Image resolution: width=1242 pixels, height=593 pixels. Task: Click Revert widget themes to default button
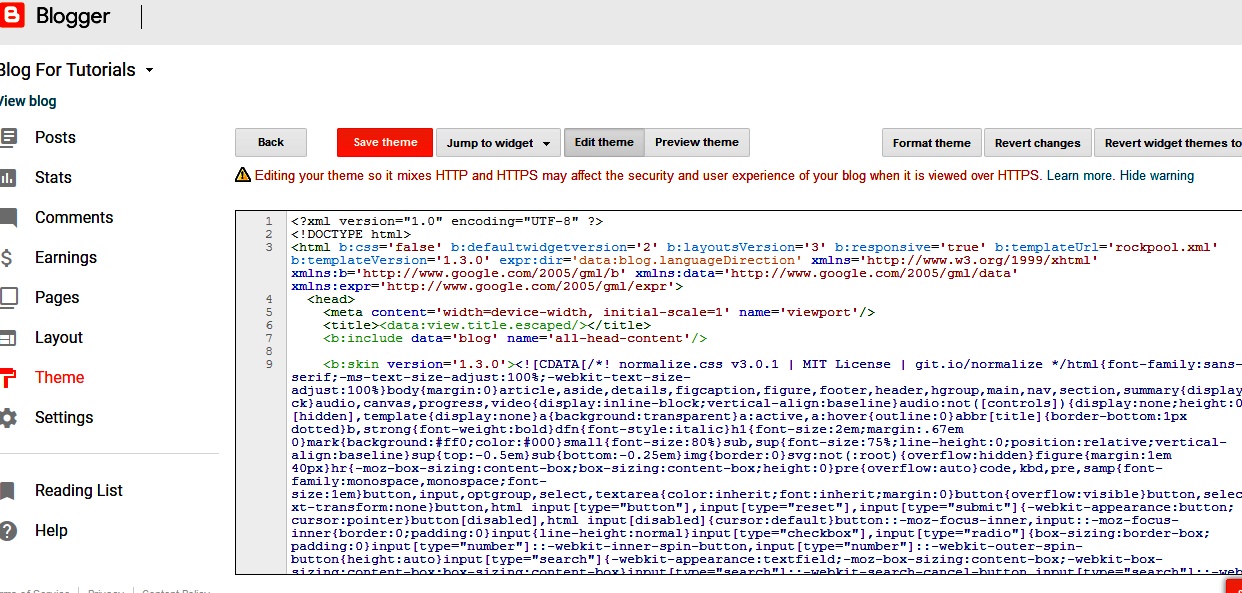[x=1168, y=143]
